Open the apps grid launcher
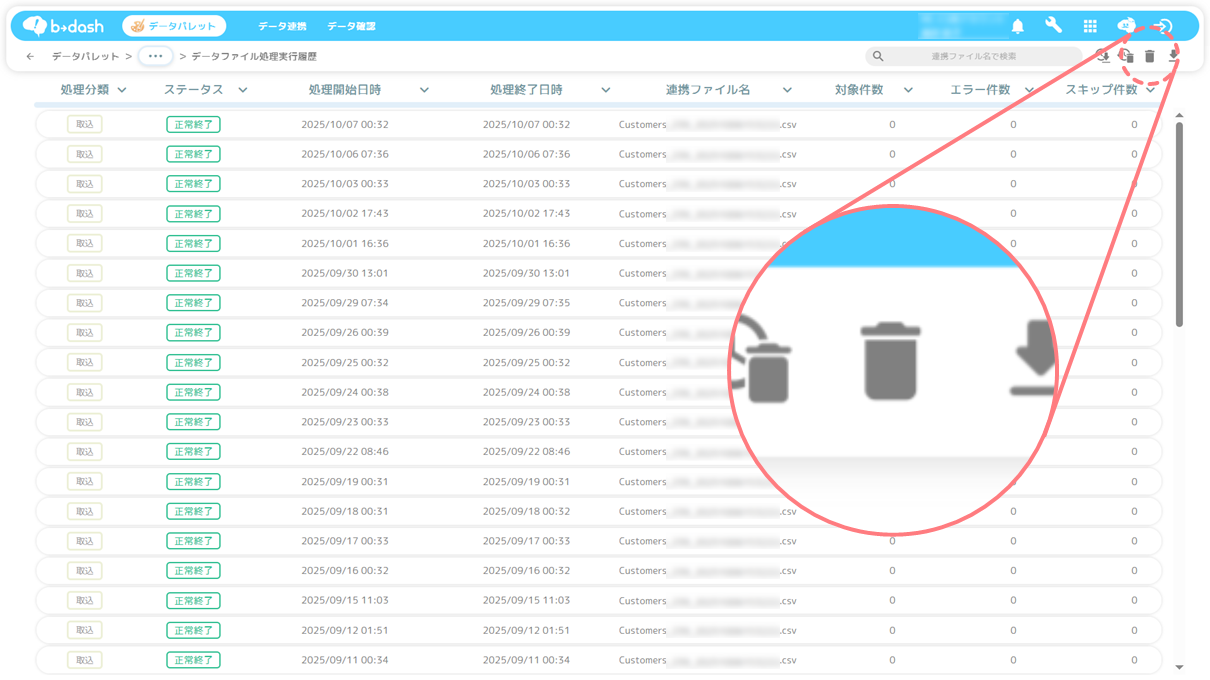 [x=1090, y=26]
